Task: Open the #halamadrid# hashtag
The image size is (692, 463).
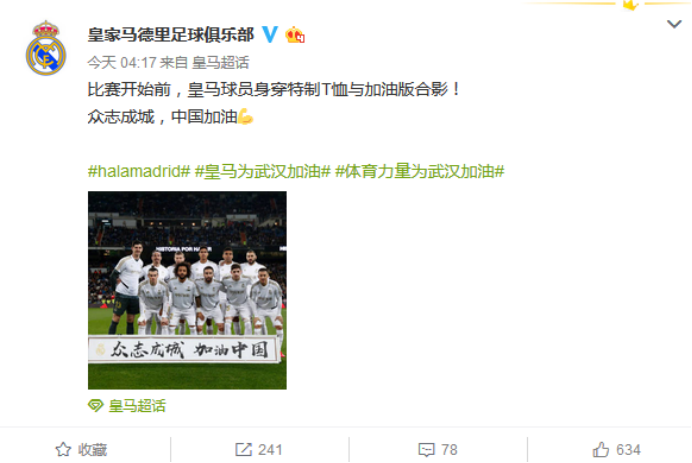Action: tap(139, 171)
